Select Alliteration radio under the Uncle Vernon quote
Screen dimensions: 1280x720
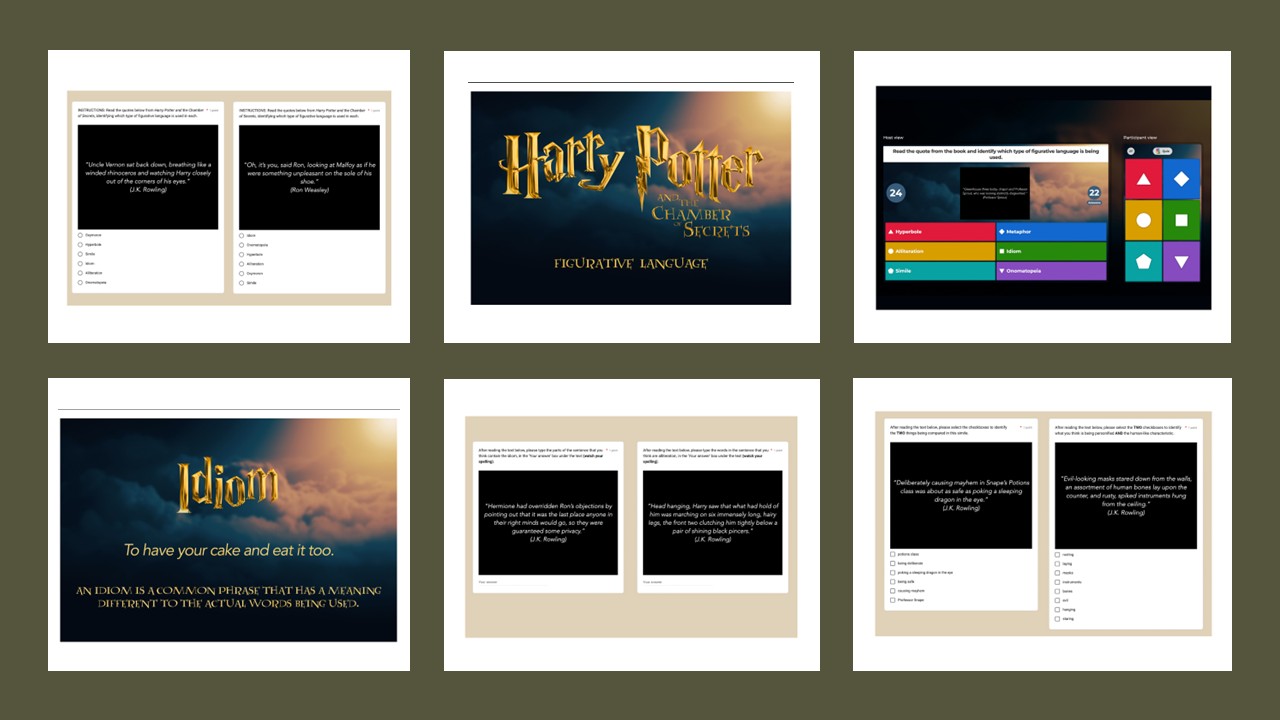pos(80,273)
